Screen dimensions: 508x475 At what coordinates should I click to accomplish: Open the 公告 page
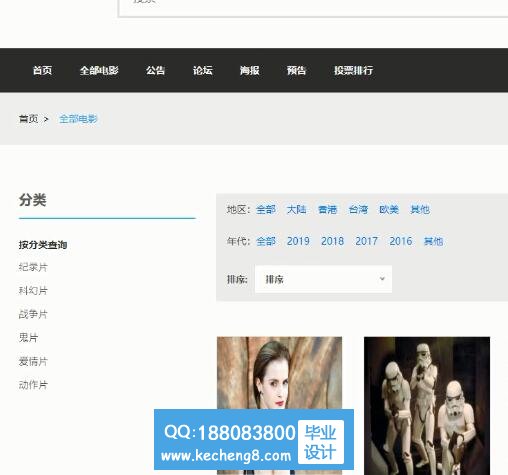pyautogui.click(x=155, y=70)
